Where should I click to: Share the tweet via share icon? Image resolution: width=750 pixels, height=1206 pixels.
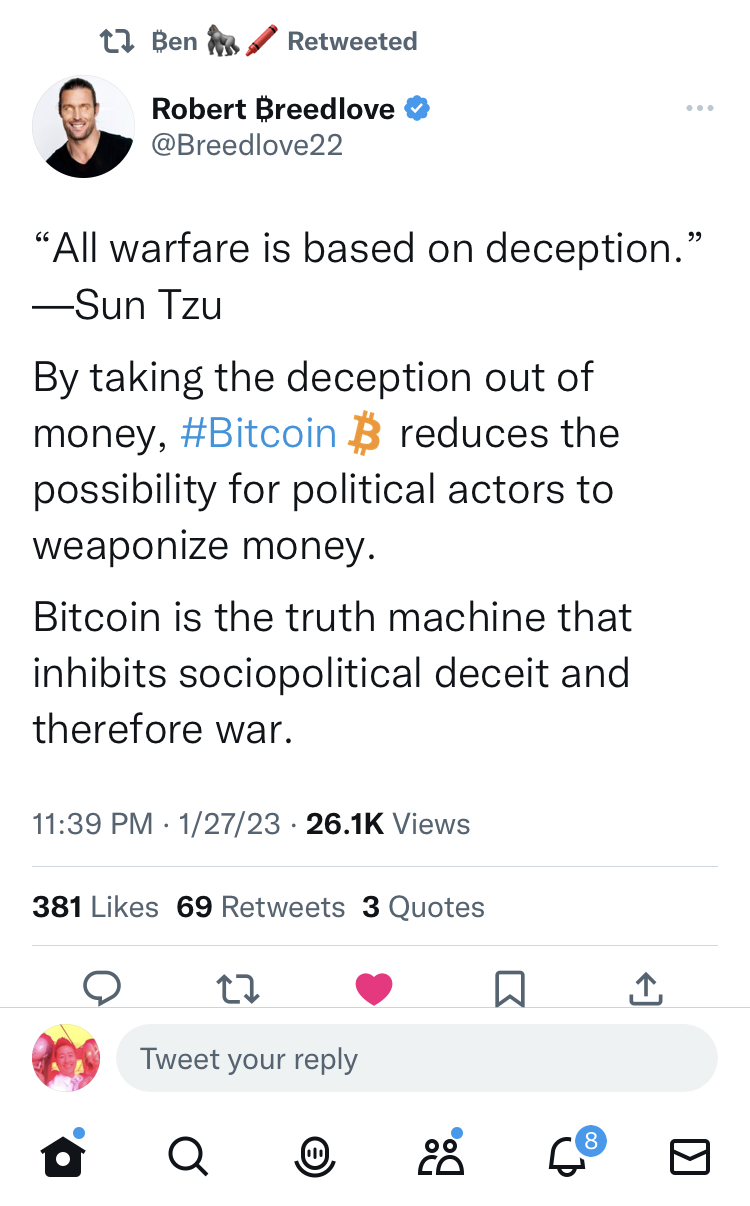point(646,988)
